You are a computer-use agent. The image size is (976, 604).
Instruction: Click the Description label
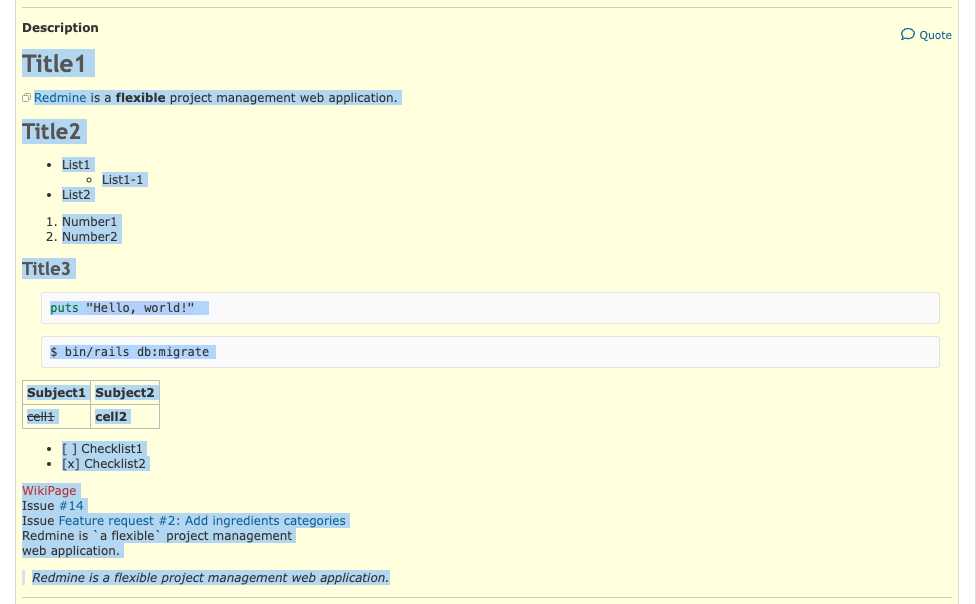[x=60, y=27]
